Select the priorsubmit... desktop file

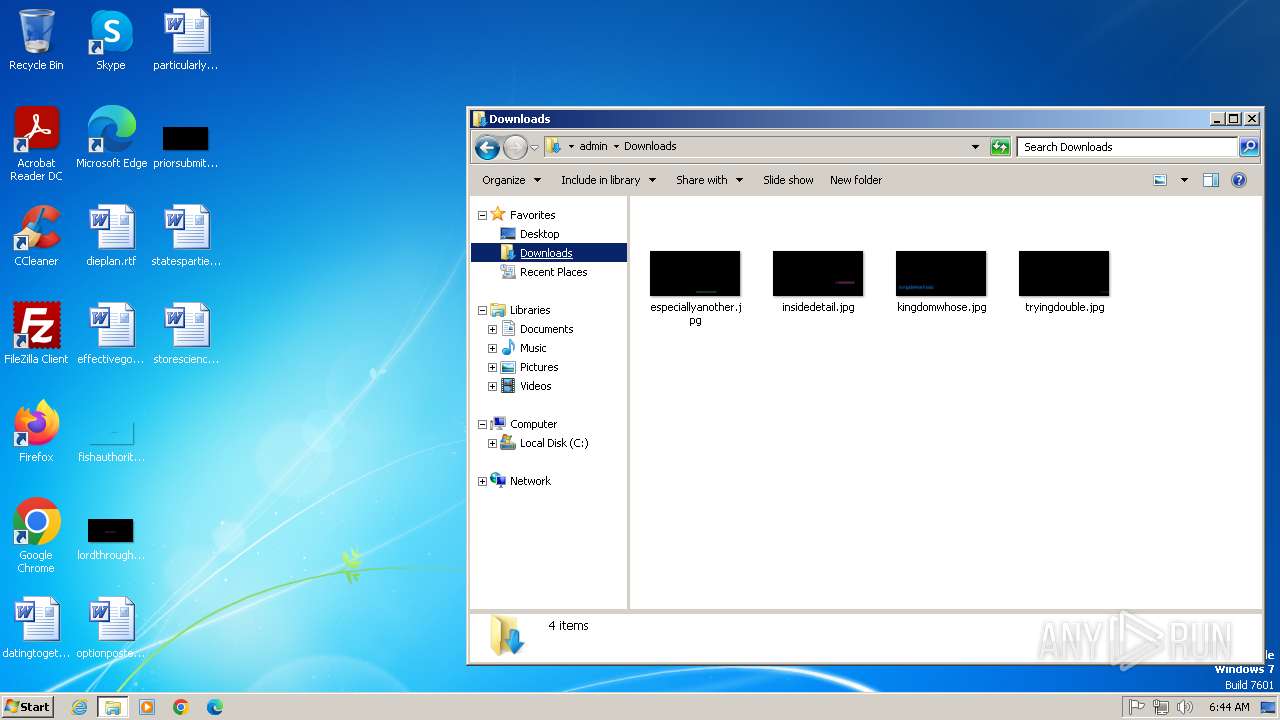[x=186, y=145]
